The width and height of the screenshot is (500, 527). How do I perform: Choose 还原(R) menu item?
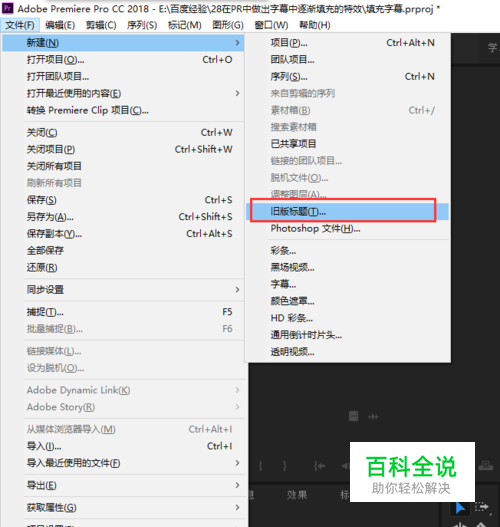(123, 267)
